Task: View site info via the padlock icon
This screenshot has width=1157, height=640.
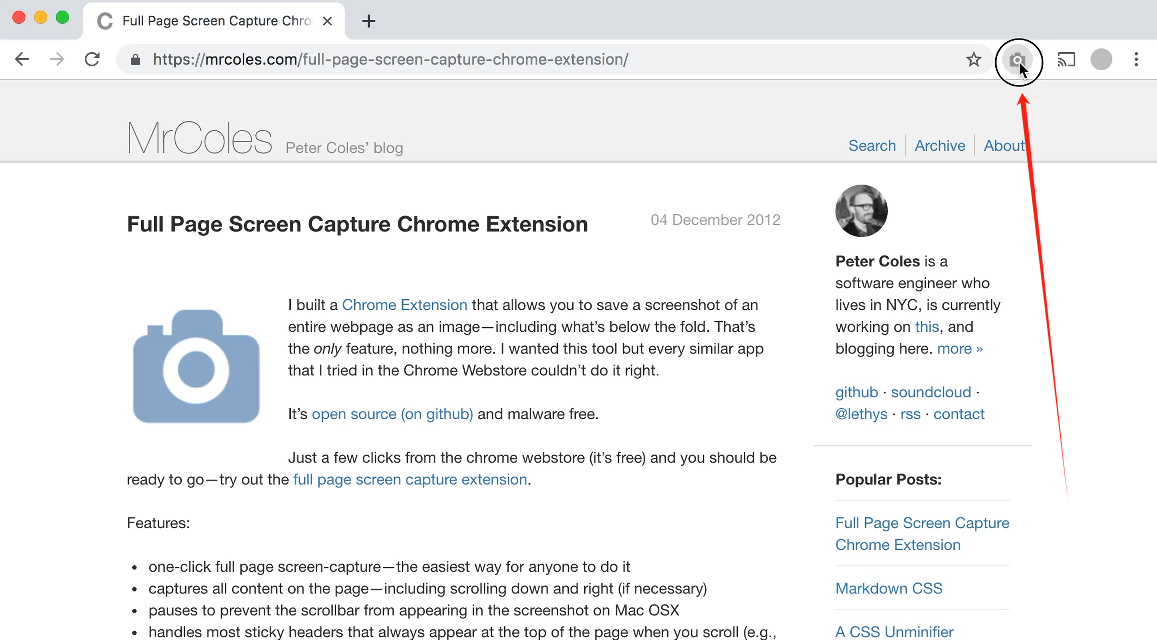Action: (x=135, y=60)
